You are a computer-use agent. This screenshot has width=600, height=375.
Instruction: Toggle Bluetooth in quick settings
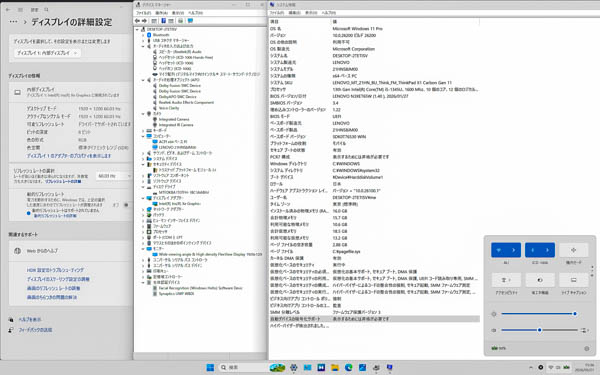pyautogui.click(x=533, y=250)
